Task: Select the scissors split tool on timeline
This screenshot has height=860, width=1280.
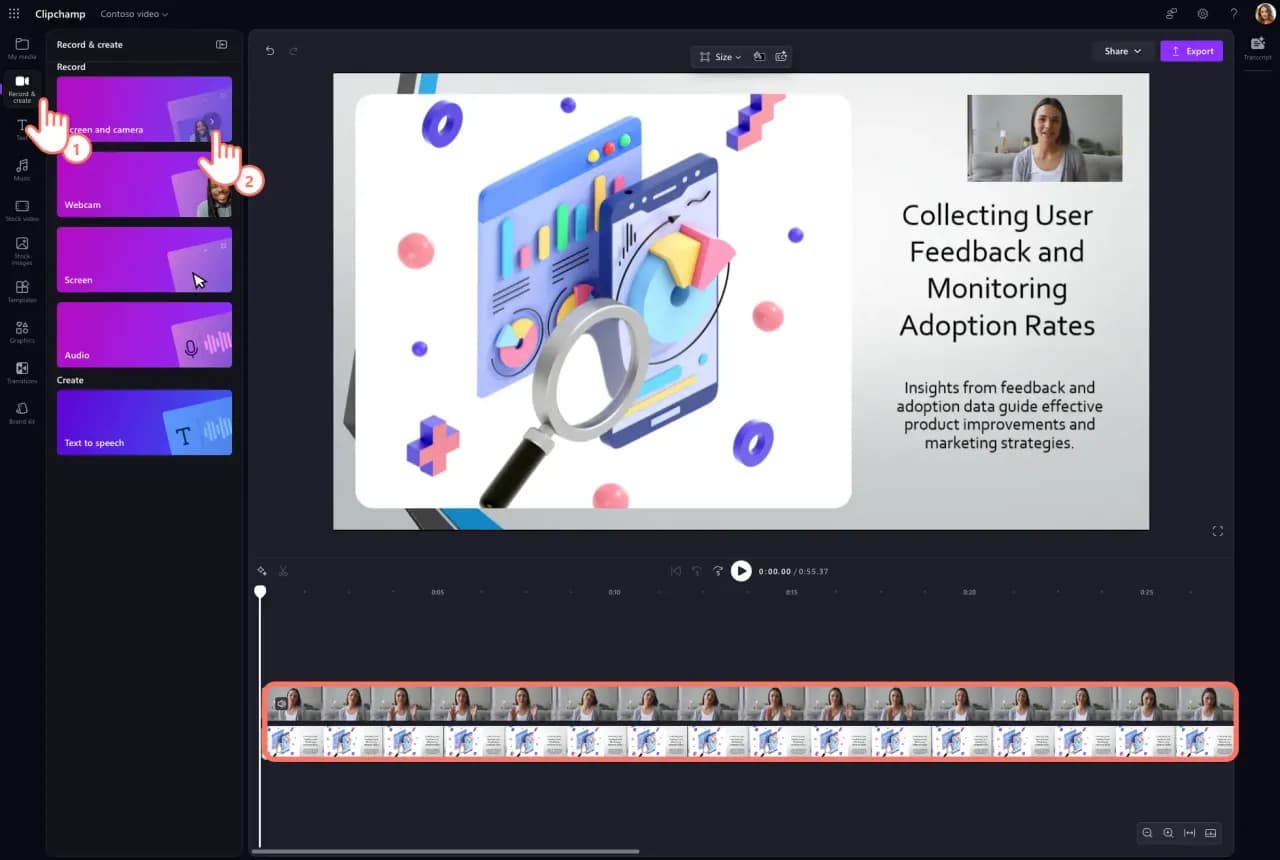Action: click(x=283, y=570)
